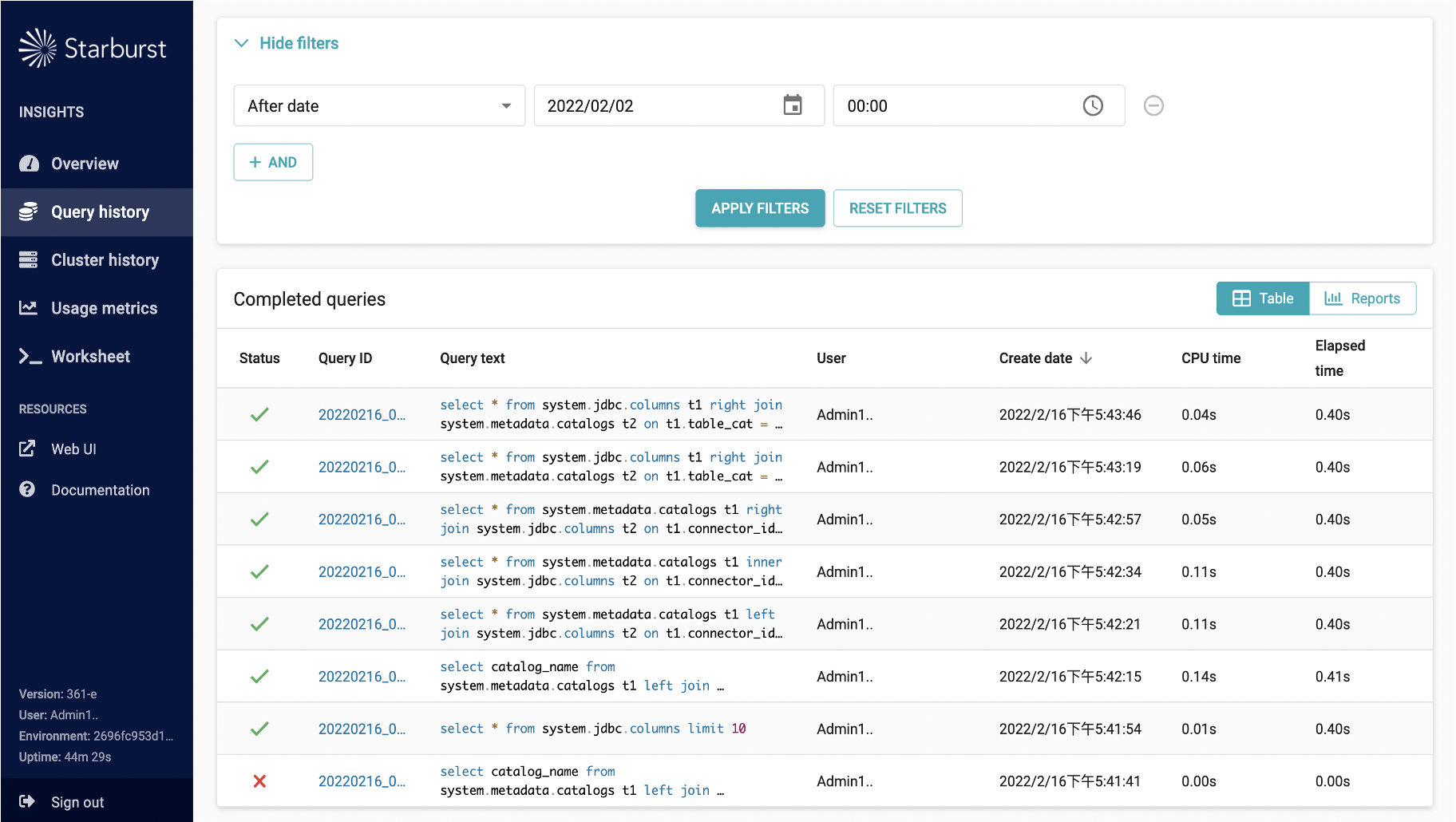
Task: Add a filter condition with AND button
Action: click(273, 162)
